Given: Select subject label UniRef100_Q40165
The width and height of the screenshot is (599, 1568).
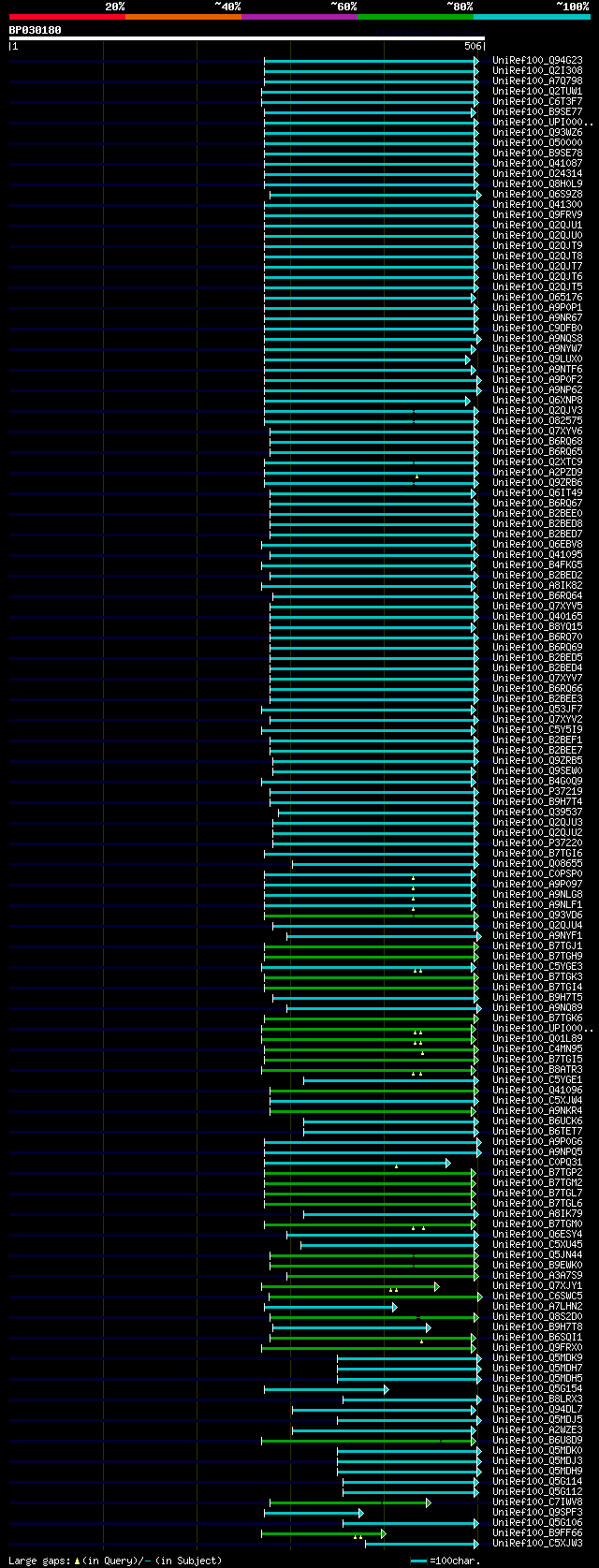Looking at the screenshot, I should [537, 617].
